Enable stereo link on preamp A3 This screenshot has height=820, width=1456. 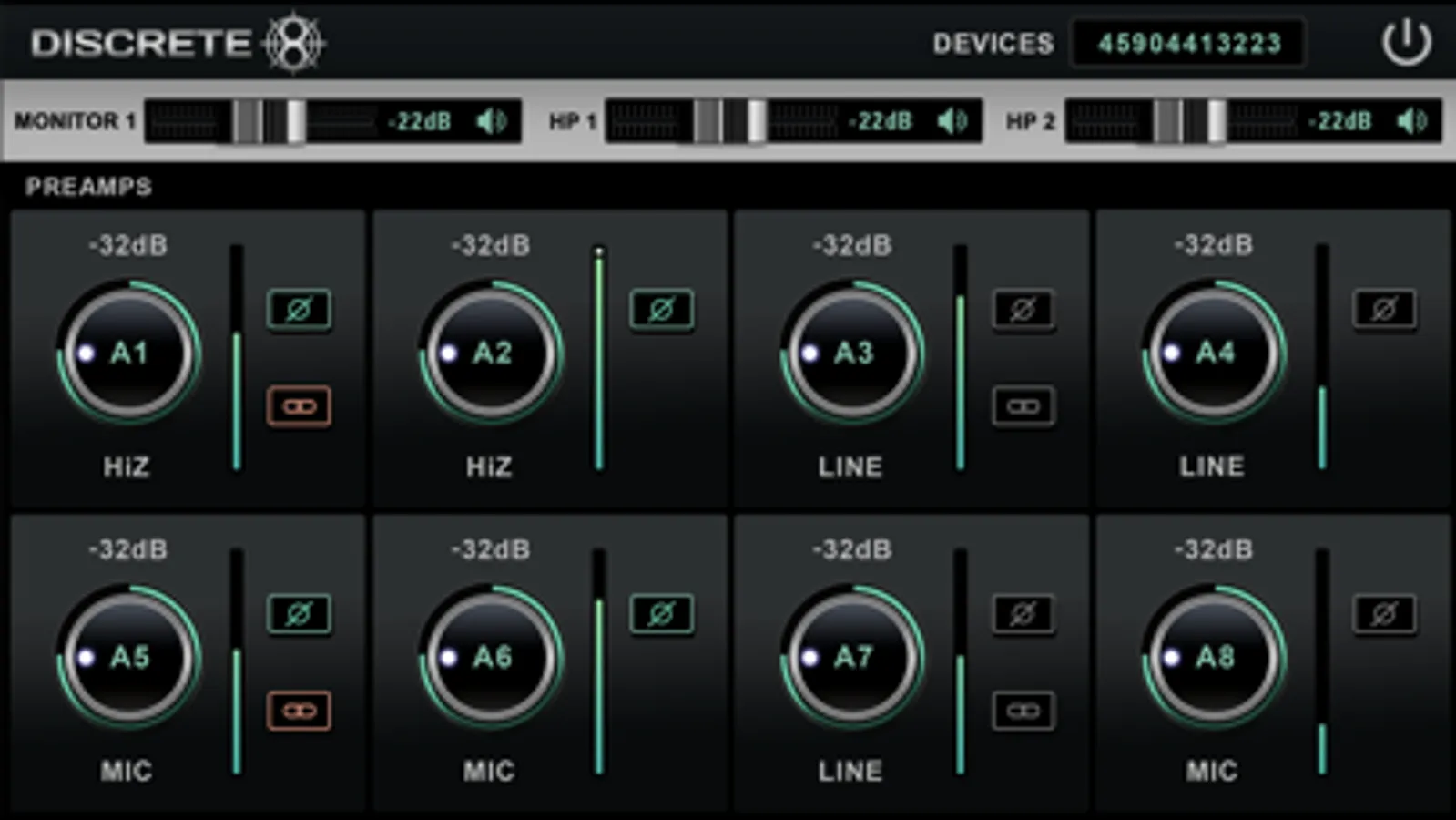coord(1023,406)
